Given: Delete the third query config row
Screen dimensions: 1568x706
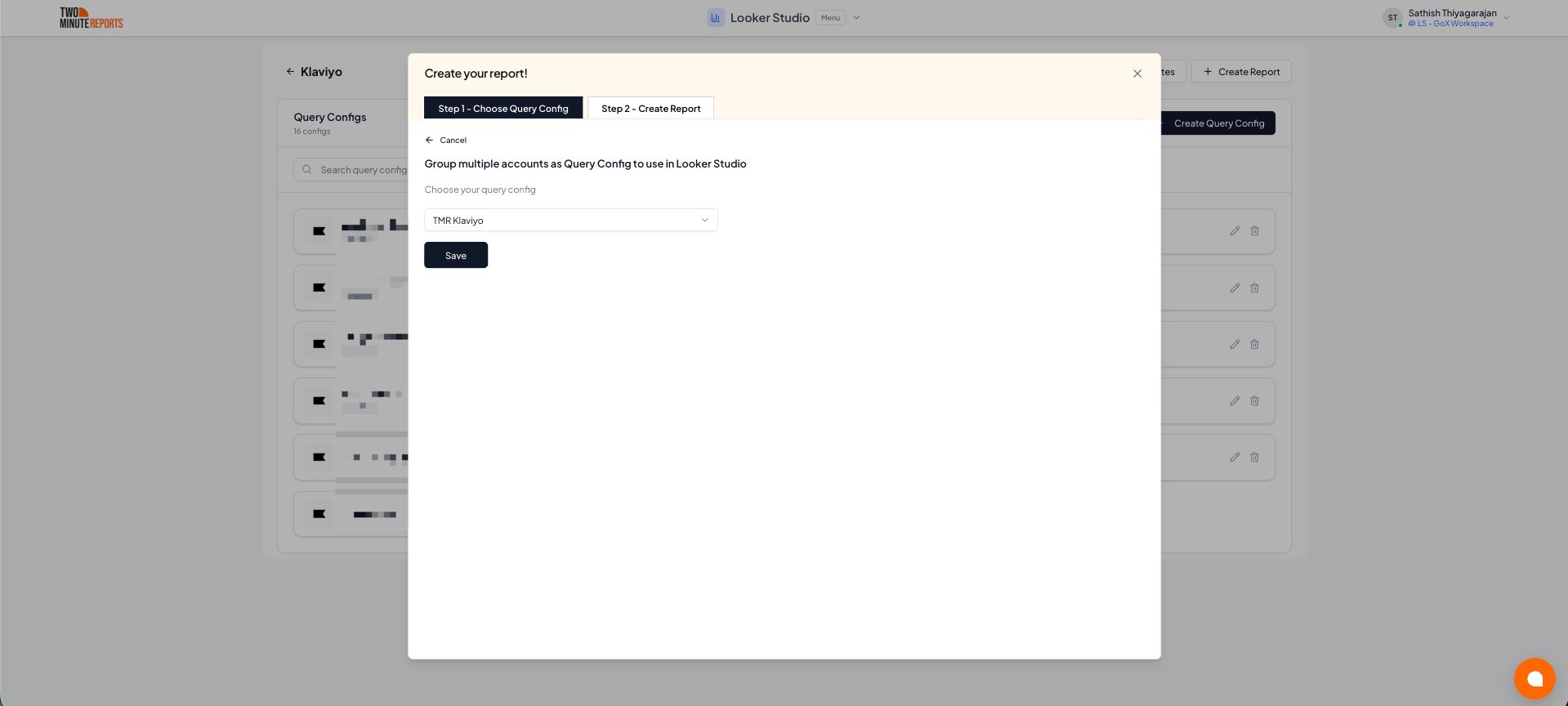Looking at the screenshot, I should [1254, 344].
